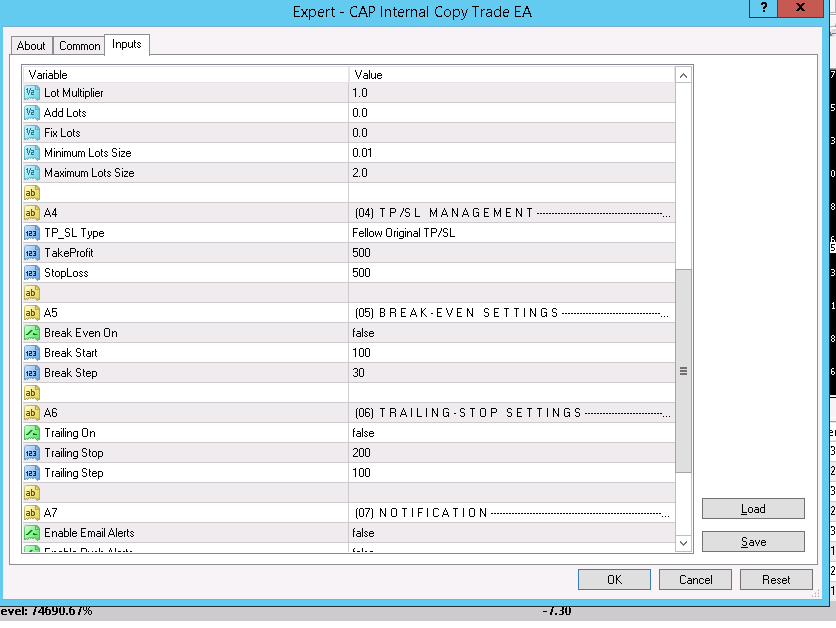Edit Break Start value 100
This screenshot has height=628, width=836.
click(x=512, y=353)
